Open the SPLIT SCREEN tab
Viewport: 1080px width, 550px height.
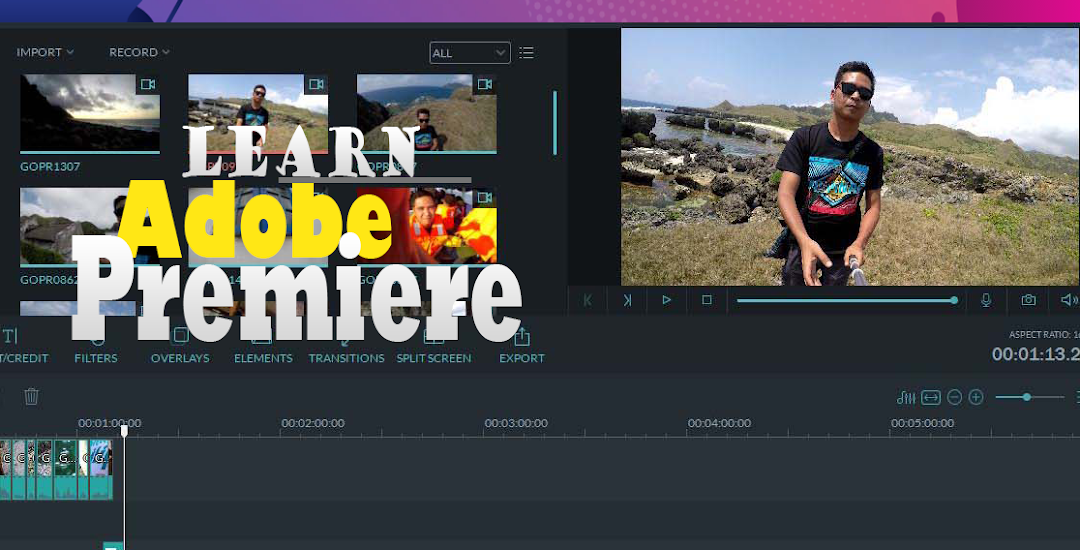pyautogui.click(x=434, y=347)
